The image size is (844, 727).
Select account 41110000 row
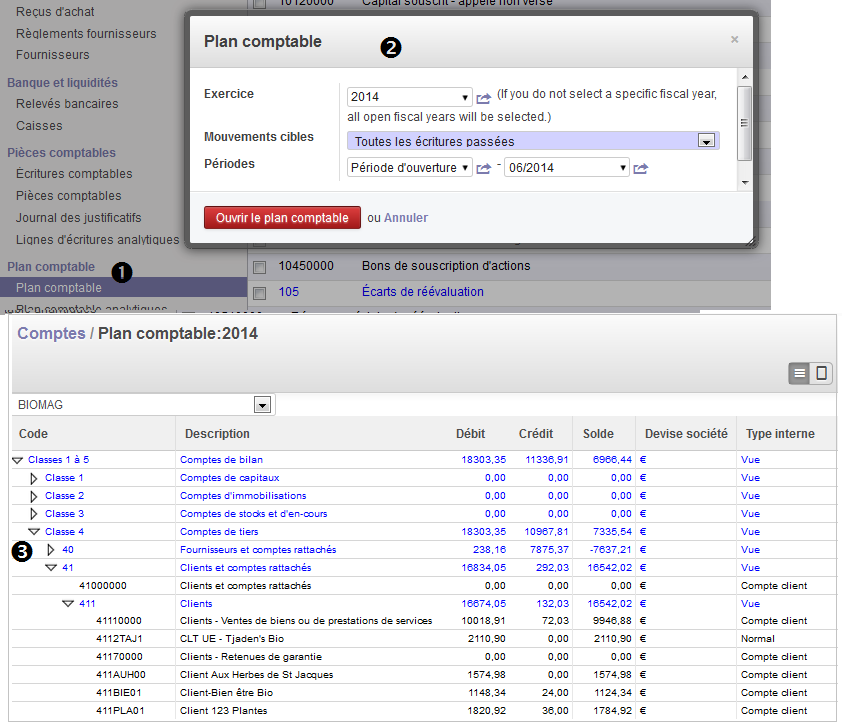tap(424, 620)
